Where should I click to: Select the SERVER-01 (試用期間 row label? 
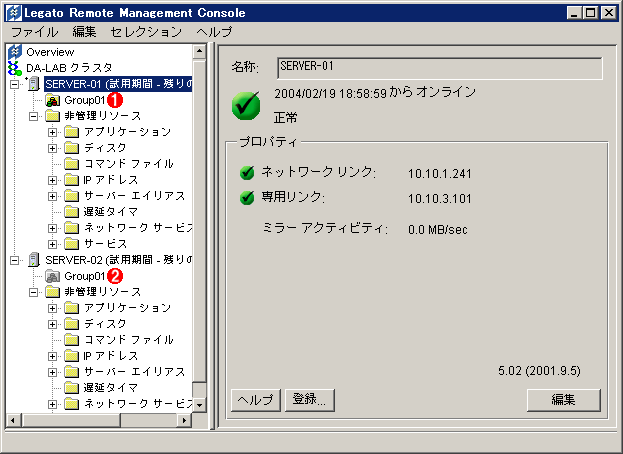click(x=118, y=84)
